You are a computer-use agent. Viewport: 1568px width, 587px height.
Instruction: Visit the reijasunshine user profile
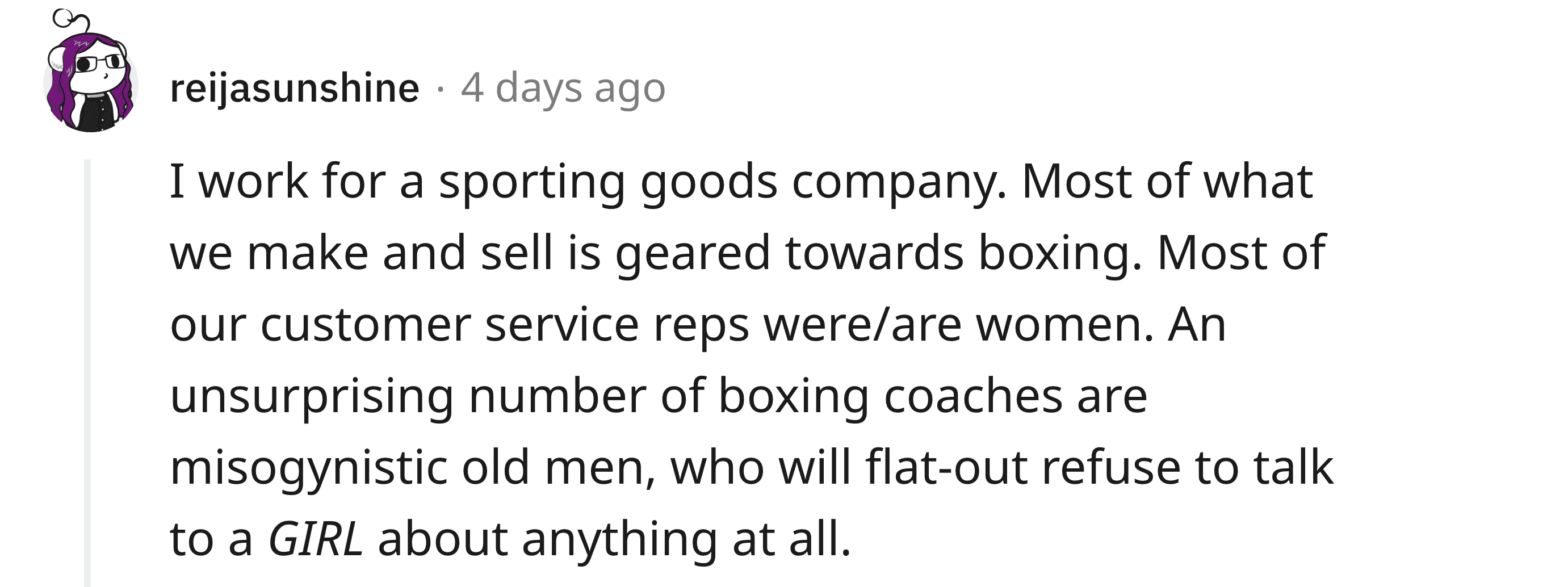[294, 89]
